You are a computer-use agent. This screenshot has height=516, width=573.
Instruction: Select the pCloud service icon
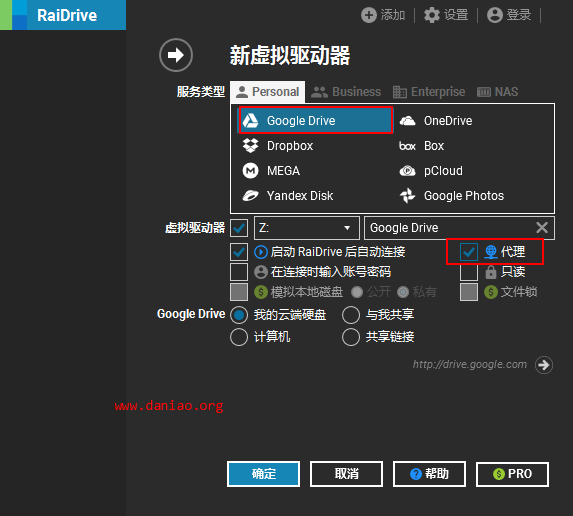pos(407,171)
